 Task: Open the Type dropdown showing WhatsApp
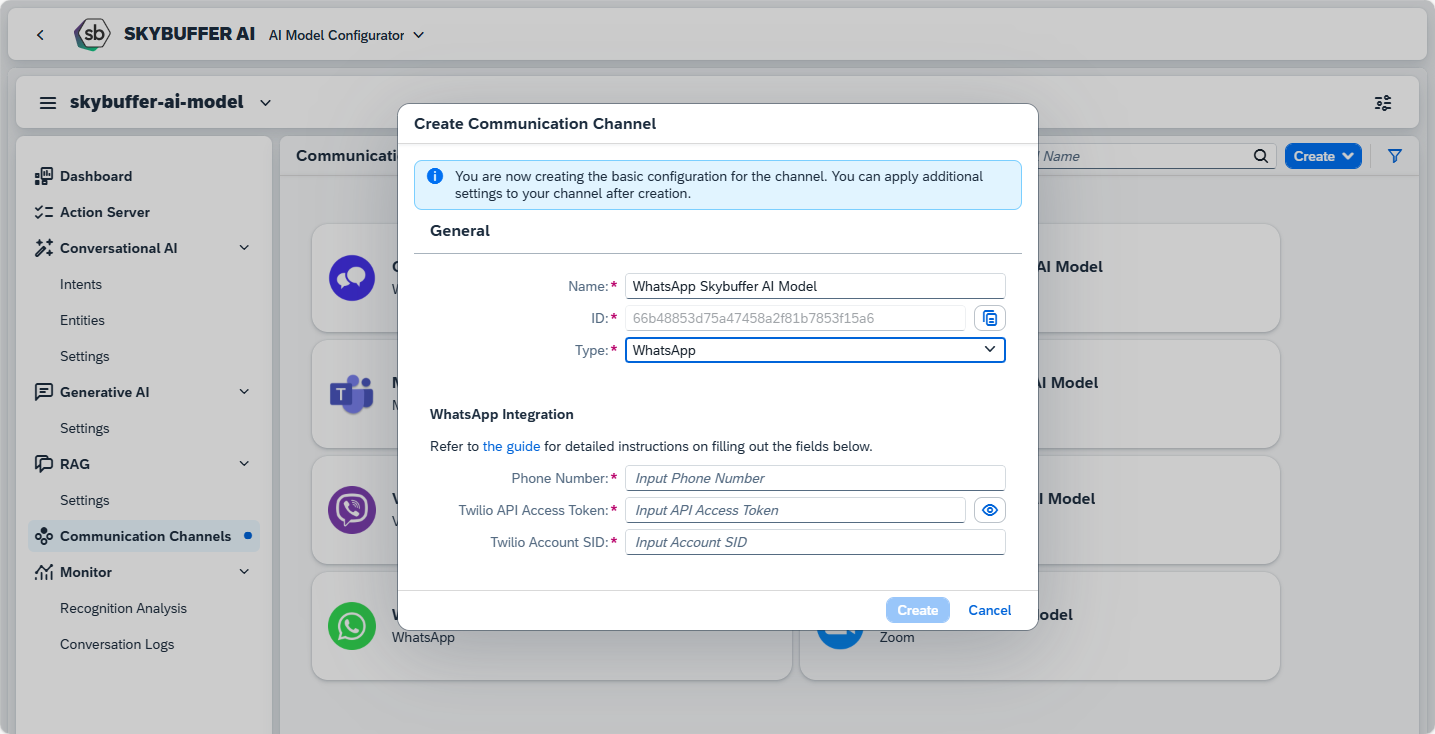(815, 350)
